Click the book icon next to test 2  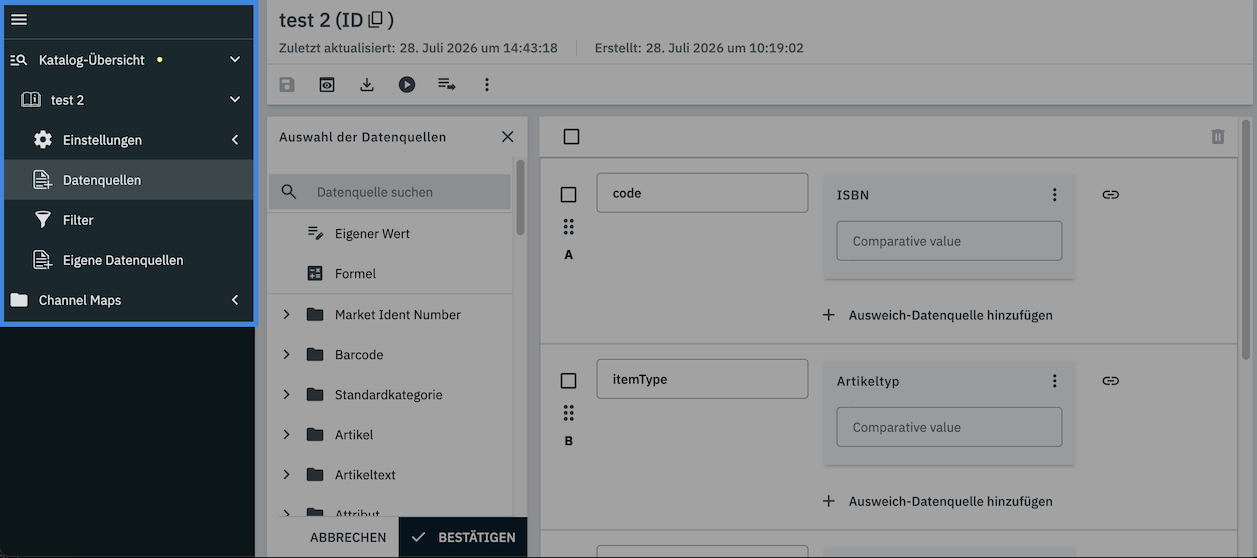31,100
